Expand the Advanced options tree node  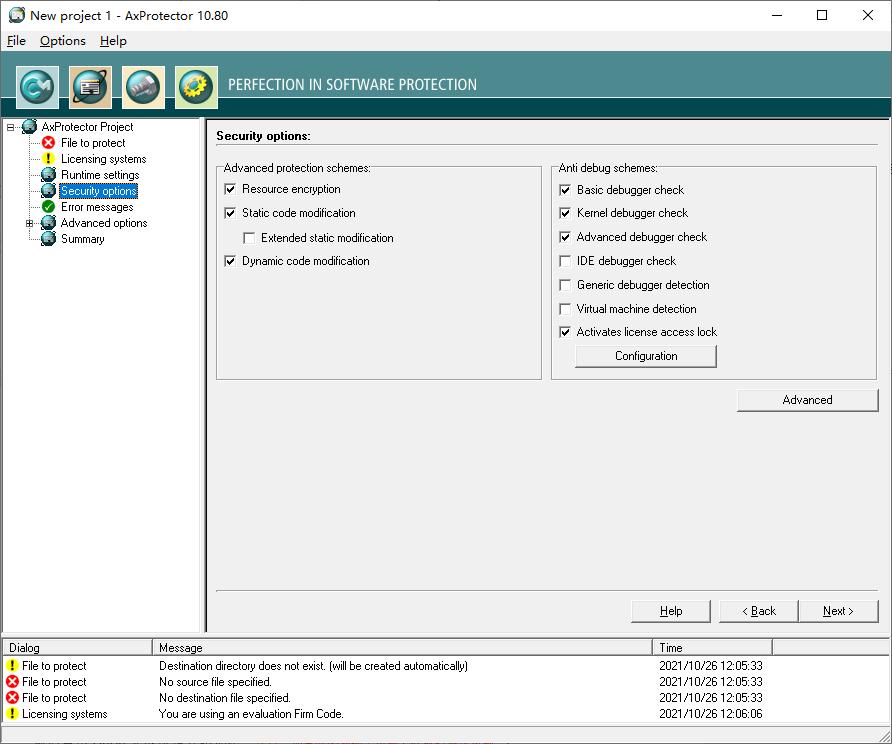click(30, 223)
